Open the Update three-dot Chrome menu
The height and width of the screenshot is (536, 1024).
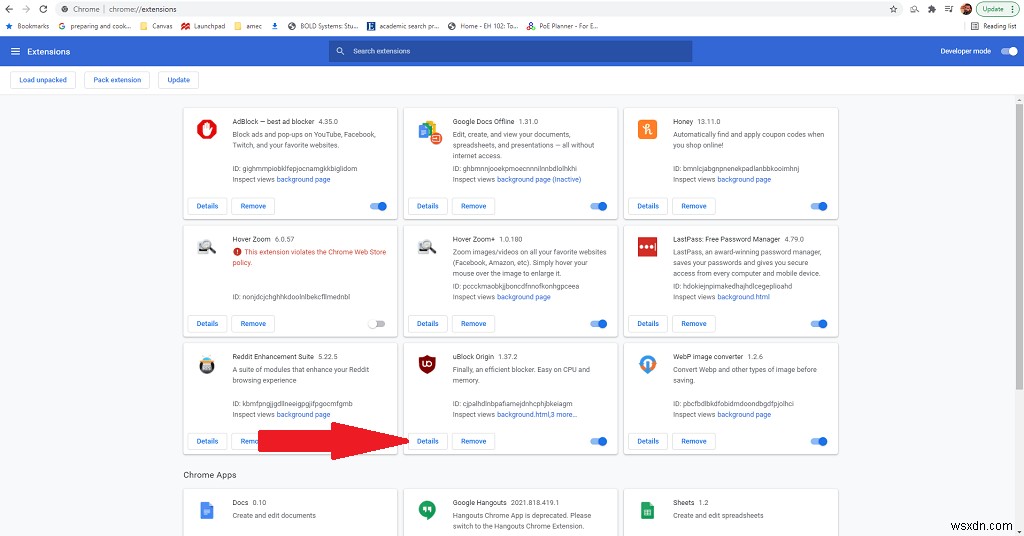coord(1013,9)
